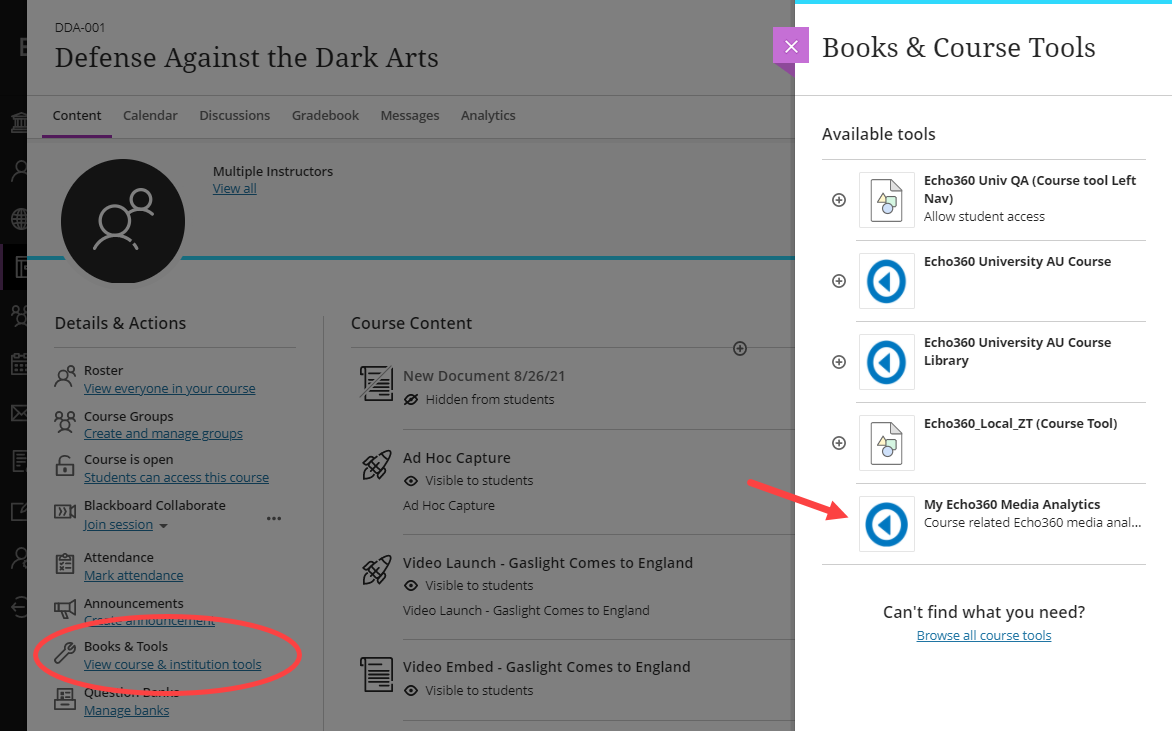Open the Discussions tab
This screenshot has width=1172, height=731.
[x=235, y=115]
